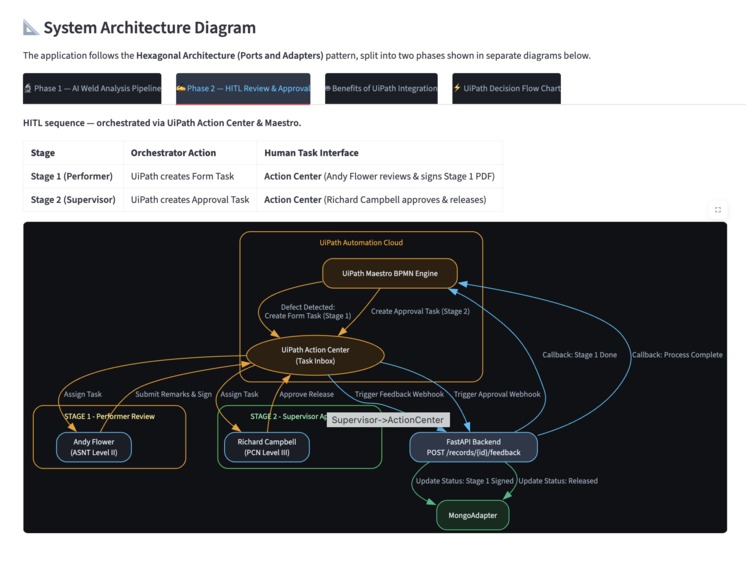Click the Update Status: Stage 1 Signed label
Viewport: 746px width, 573px height.
coord(464,481)
